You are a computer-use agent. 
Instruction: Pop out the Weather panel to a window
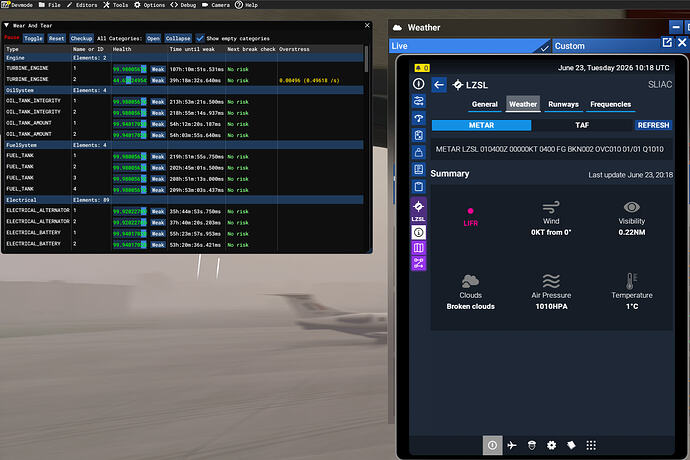(x=667, y=42)
